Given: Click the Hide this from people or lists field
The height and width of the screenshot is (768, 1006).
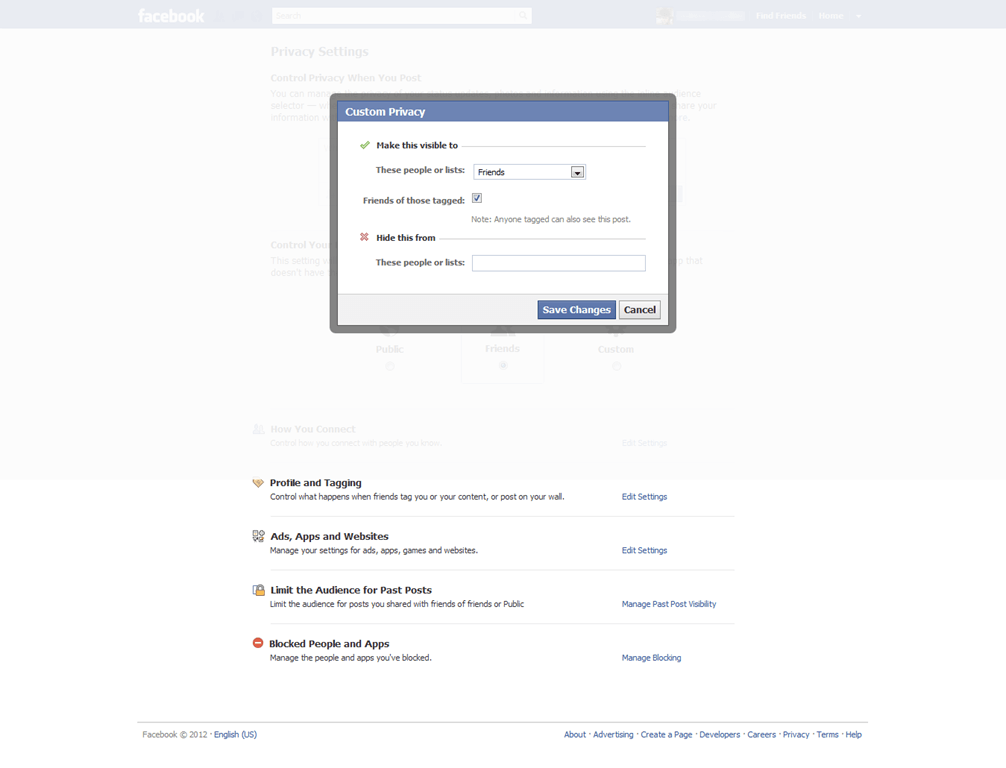Looking at the screenshot, I should pos(559,263).
